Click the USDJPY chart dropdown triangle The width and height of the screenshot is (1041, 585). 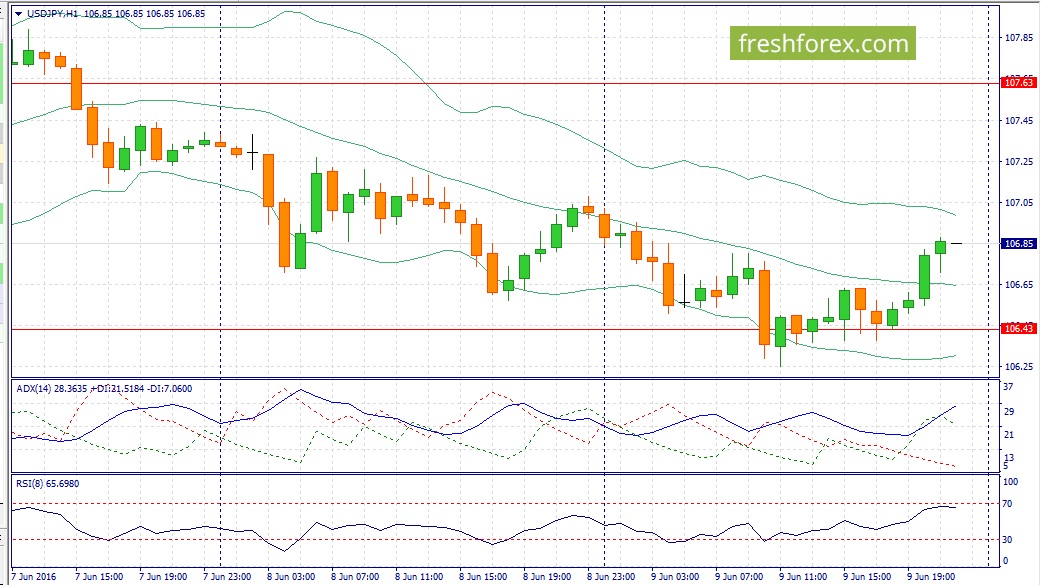point(19,13)
